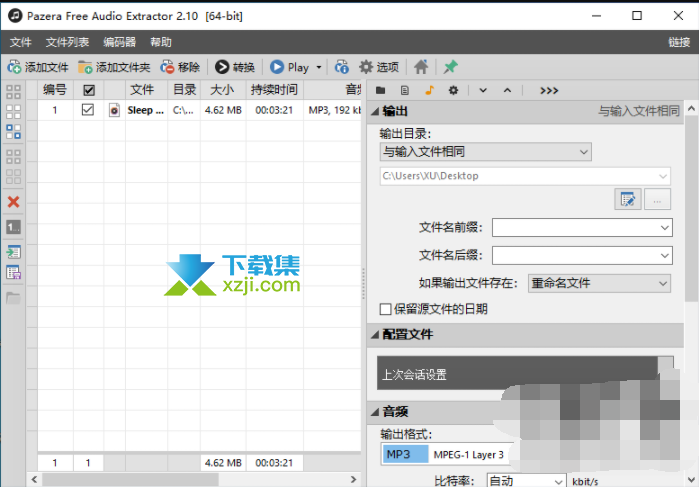The width and height of the screenshot is (699, 487).
Task: Toggle the green pin icon
Action: click(450, 67)
